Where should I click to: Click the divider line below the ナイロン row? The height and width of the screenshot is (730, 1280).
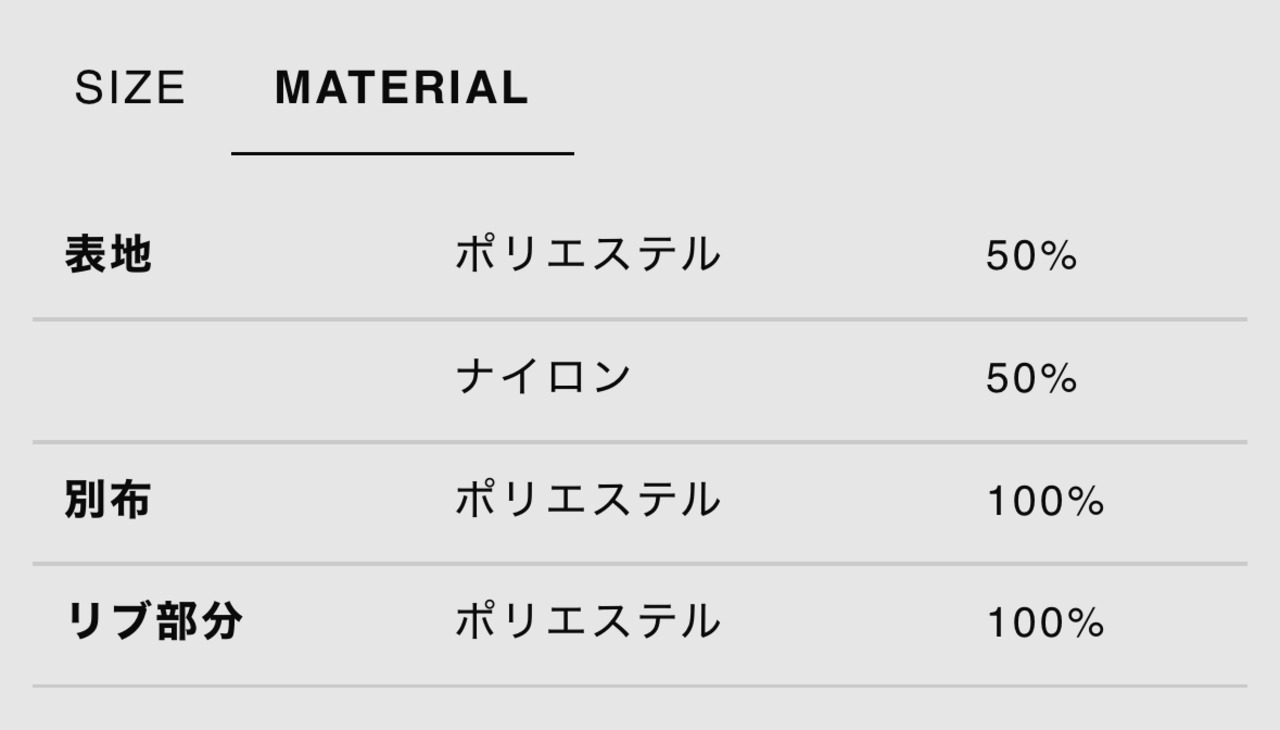640,441
